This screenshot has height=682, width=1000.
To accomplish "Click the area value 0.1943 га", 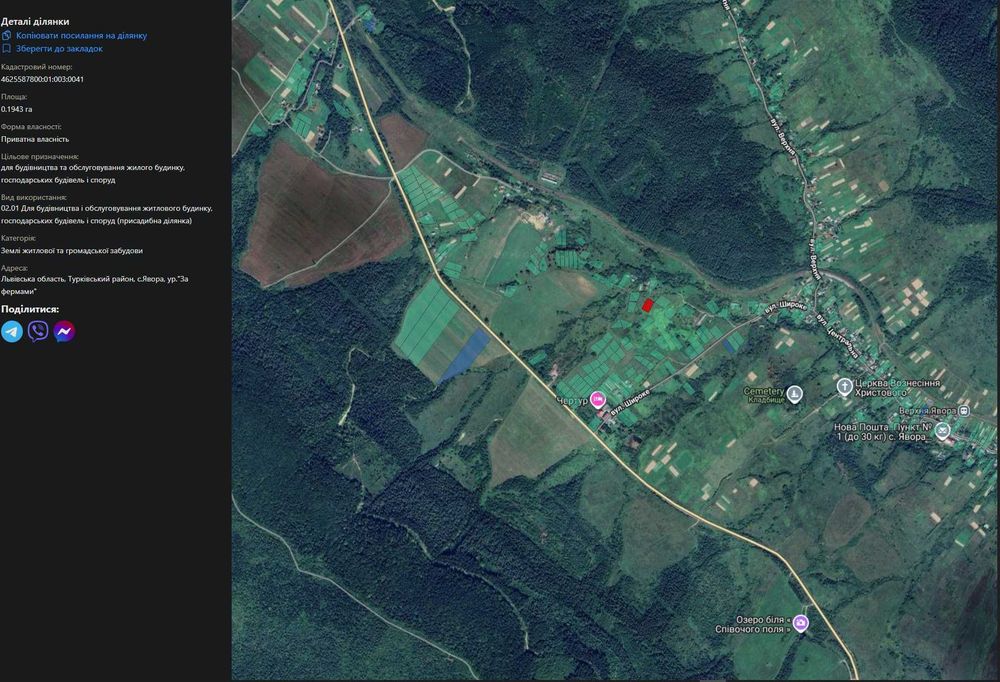I will (x=17, y=109).
